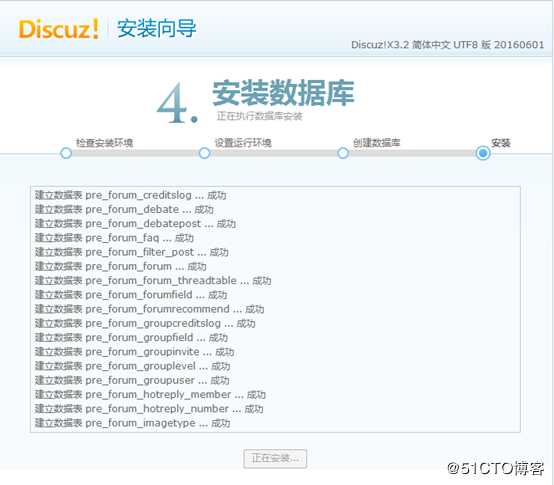Screen dimensions: 554x485
Task: Click log line pre_forum_groupinvite
Action: click(x=134, y=352)
